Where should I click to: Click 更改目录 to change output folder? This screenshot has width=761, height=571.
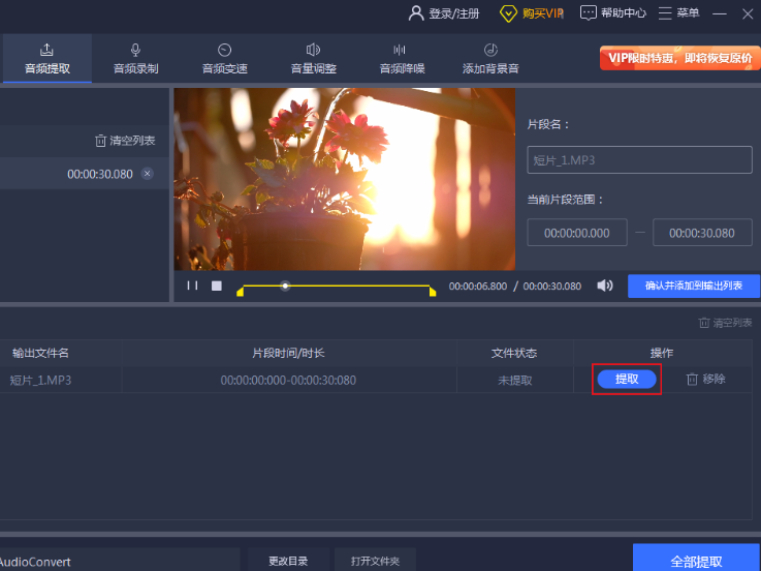288,561
